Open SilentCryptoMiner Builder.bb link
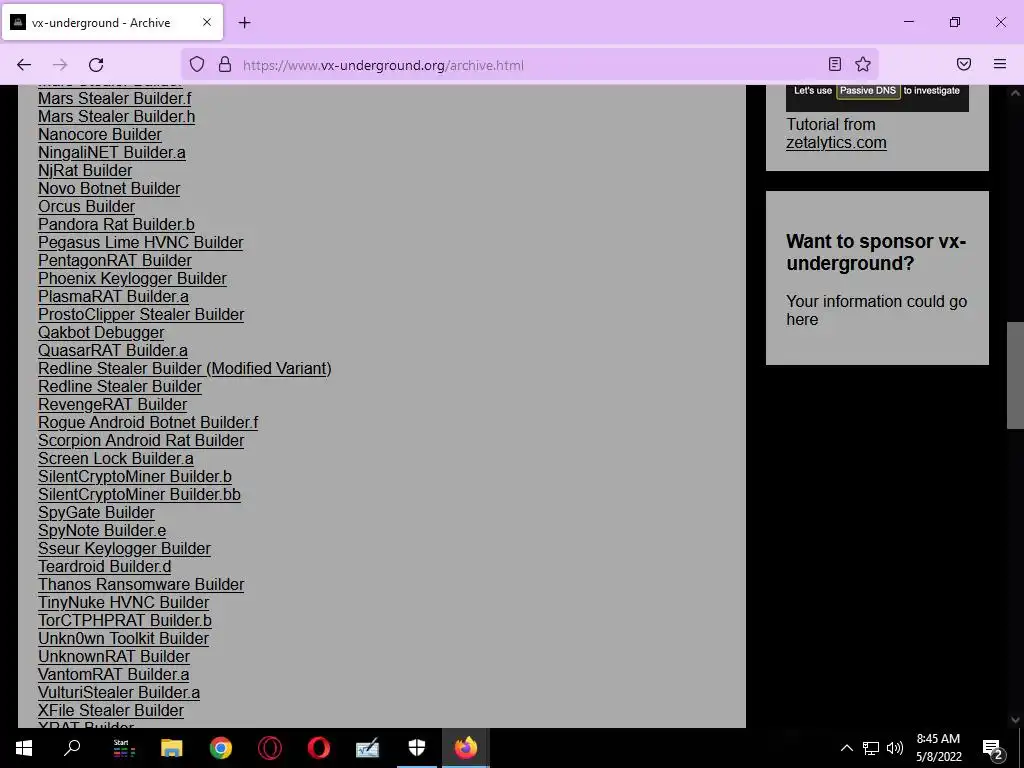The width and height of the screenshot is (1024, 768). pos(139,495)
